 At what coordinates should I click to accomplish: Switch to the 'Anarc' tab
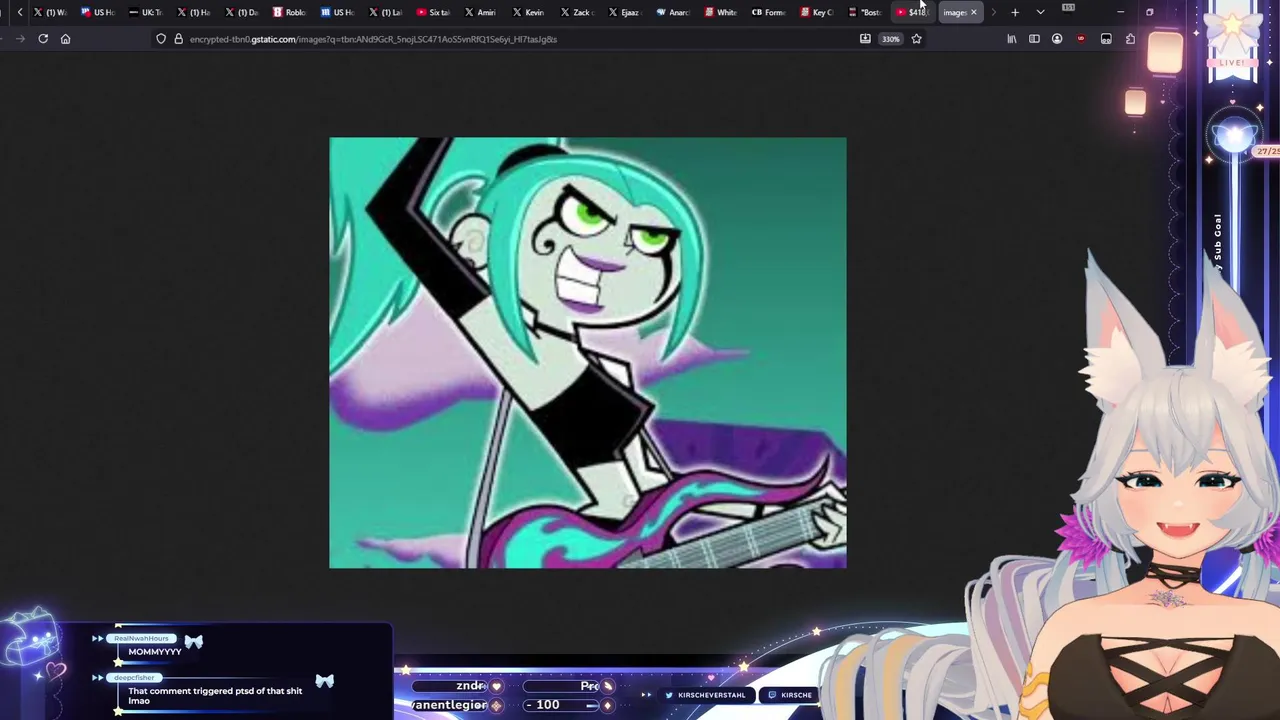[x=674, y=12]
